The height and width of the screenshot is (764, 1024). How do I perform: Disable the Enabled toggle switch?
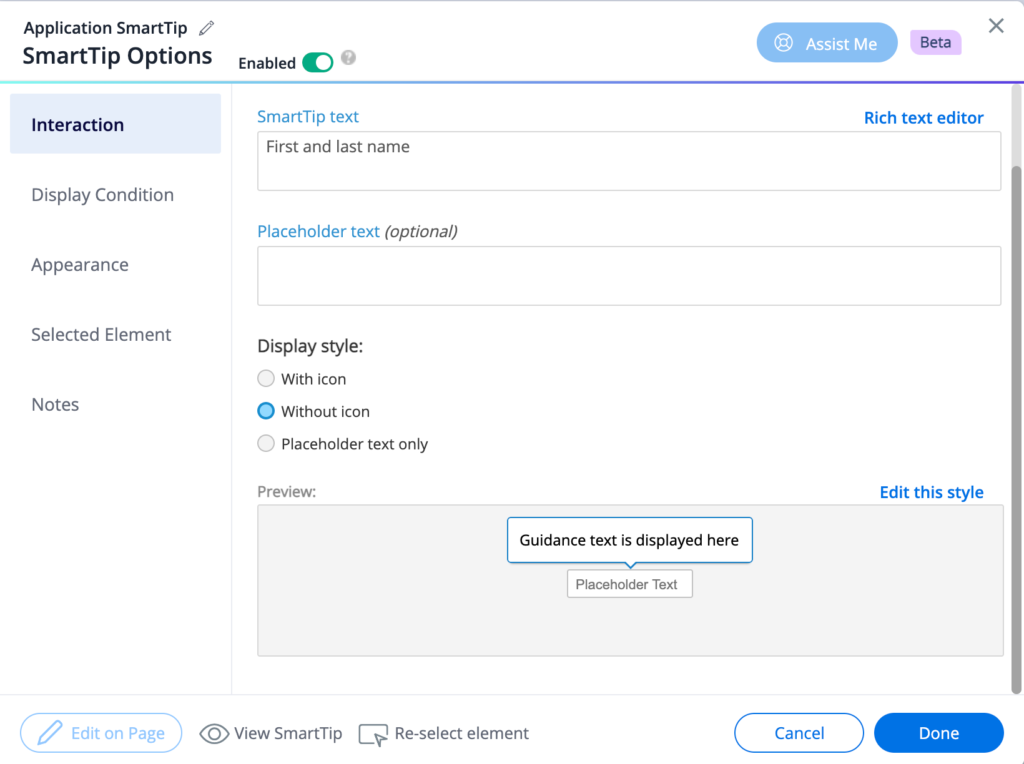(x=319, y=62)
